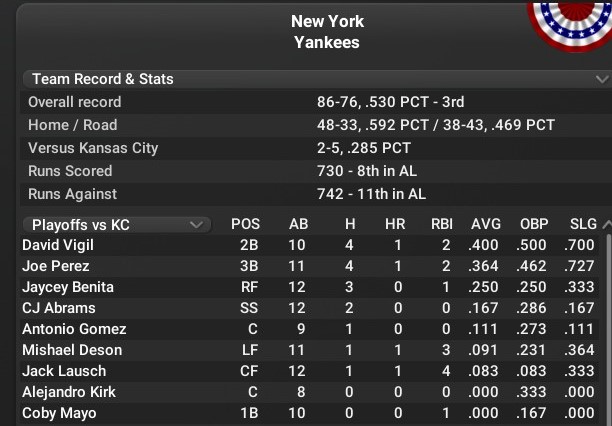The width and height of the screenshot is (612, 426).
Task: Expand the chevron beside Team Record & Stats
Action: [602, 80]
